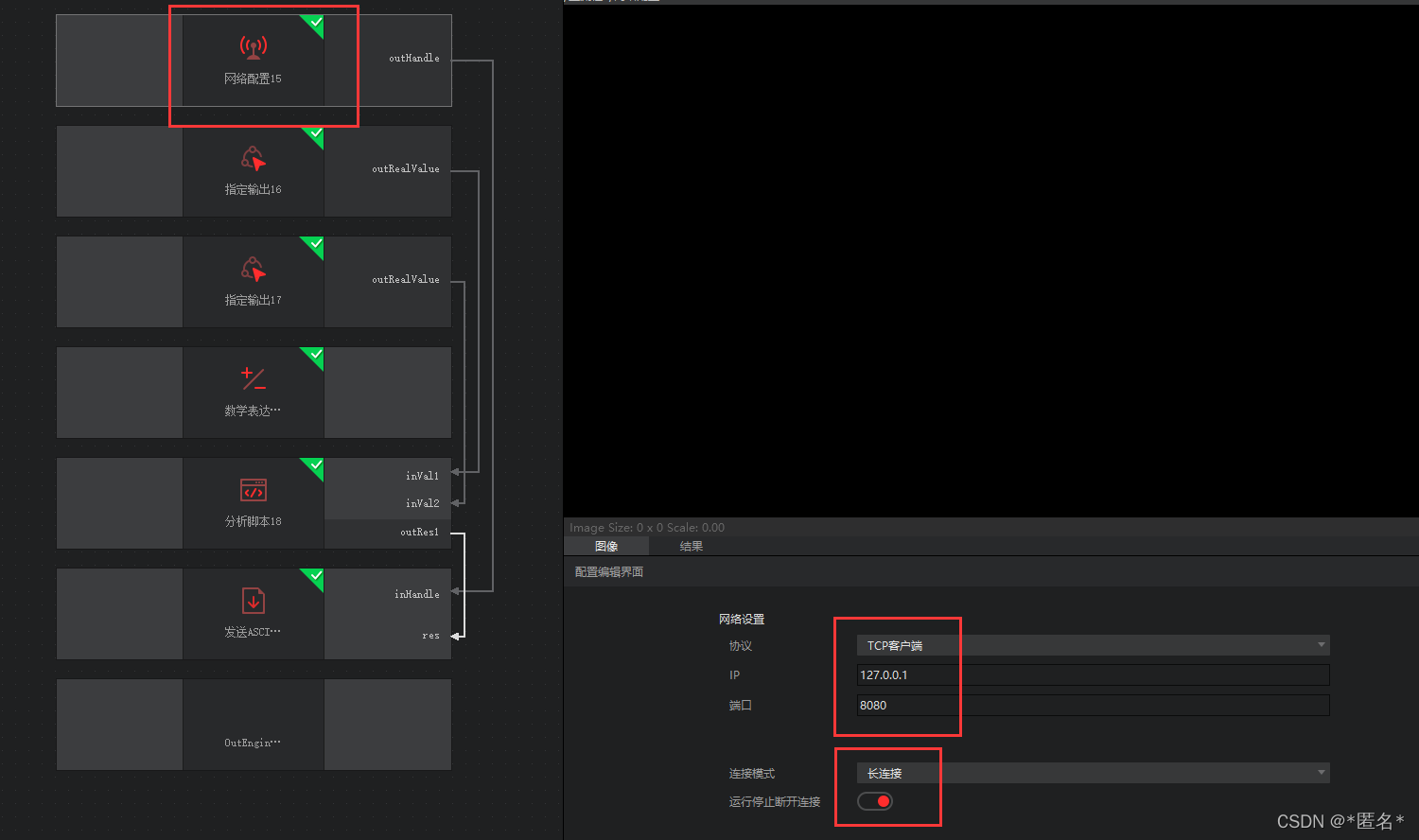
Task: Click the Image Size status text
Action: (x=647, y=528)
